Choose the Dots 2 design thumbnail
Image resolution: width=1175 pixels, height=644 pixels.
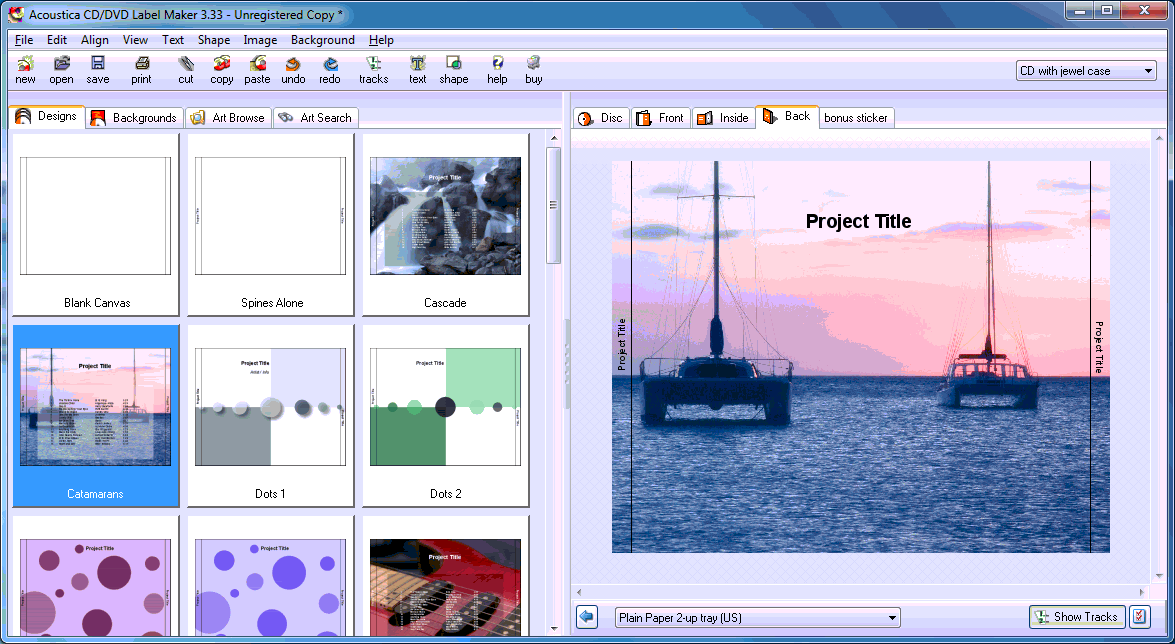pos(445,415)
